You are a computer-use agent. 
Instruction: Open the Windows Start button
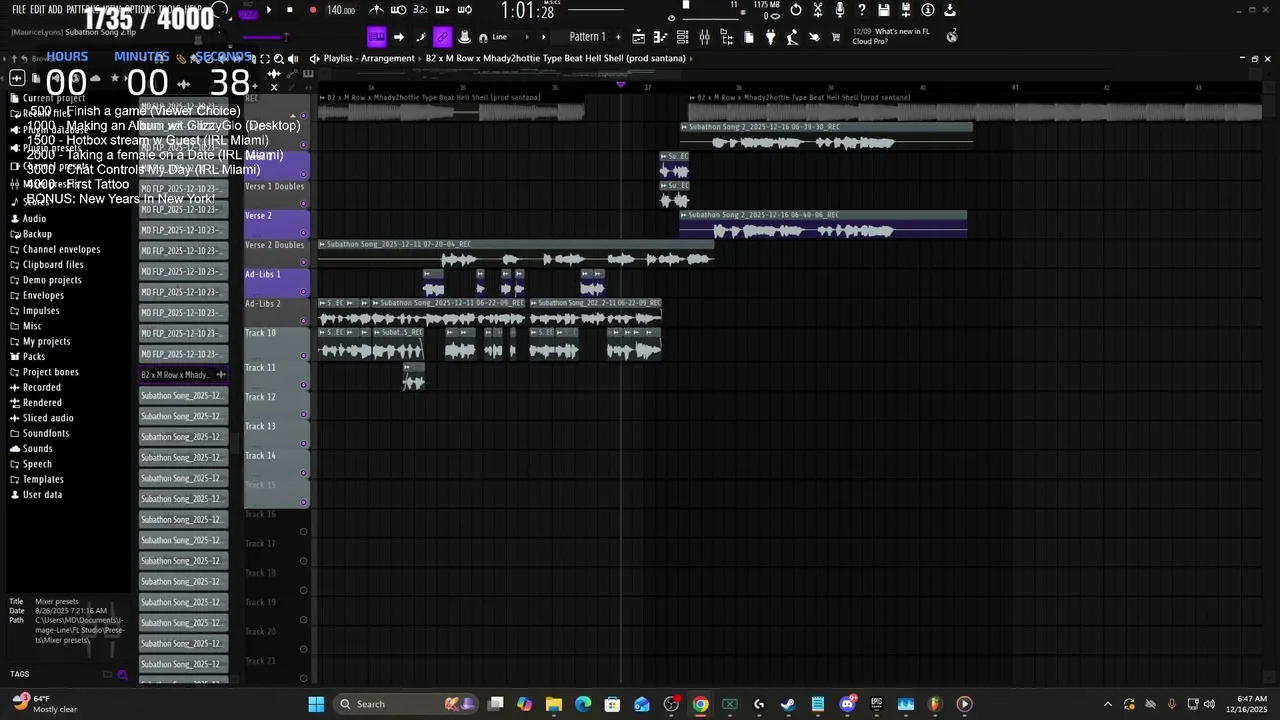316,704
